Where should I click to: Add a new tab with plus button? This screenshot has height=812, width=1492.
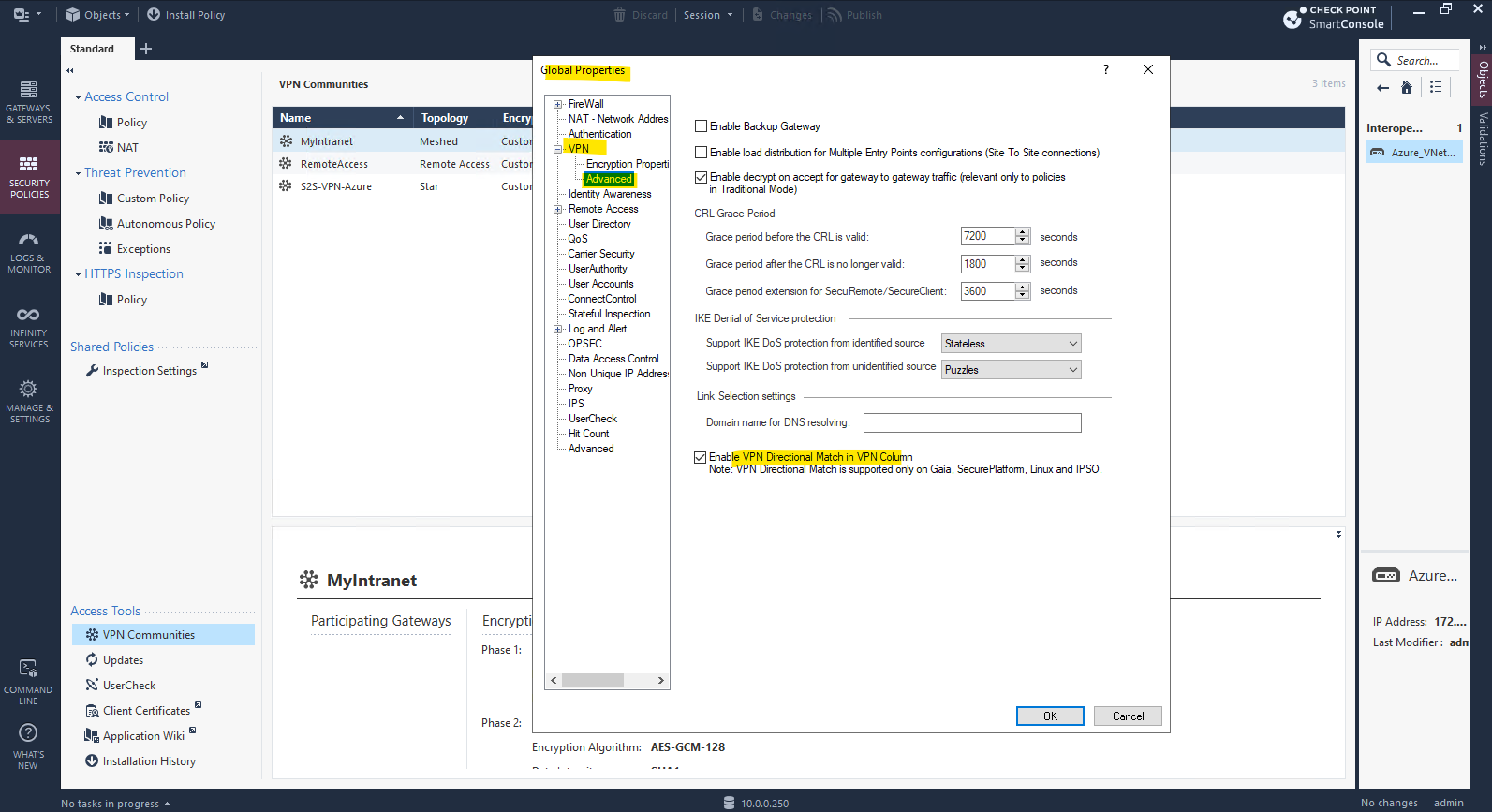point(146,49)
